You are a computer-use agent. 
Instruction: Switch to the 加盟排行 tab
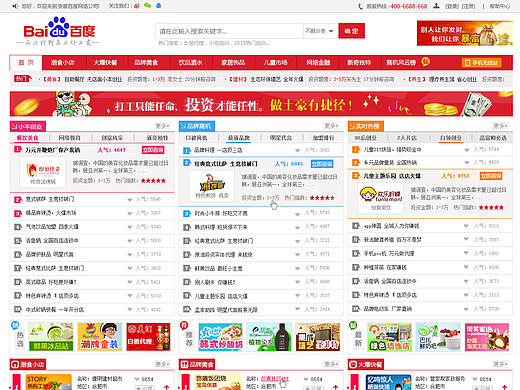click(x=323, y=138)
